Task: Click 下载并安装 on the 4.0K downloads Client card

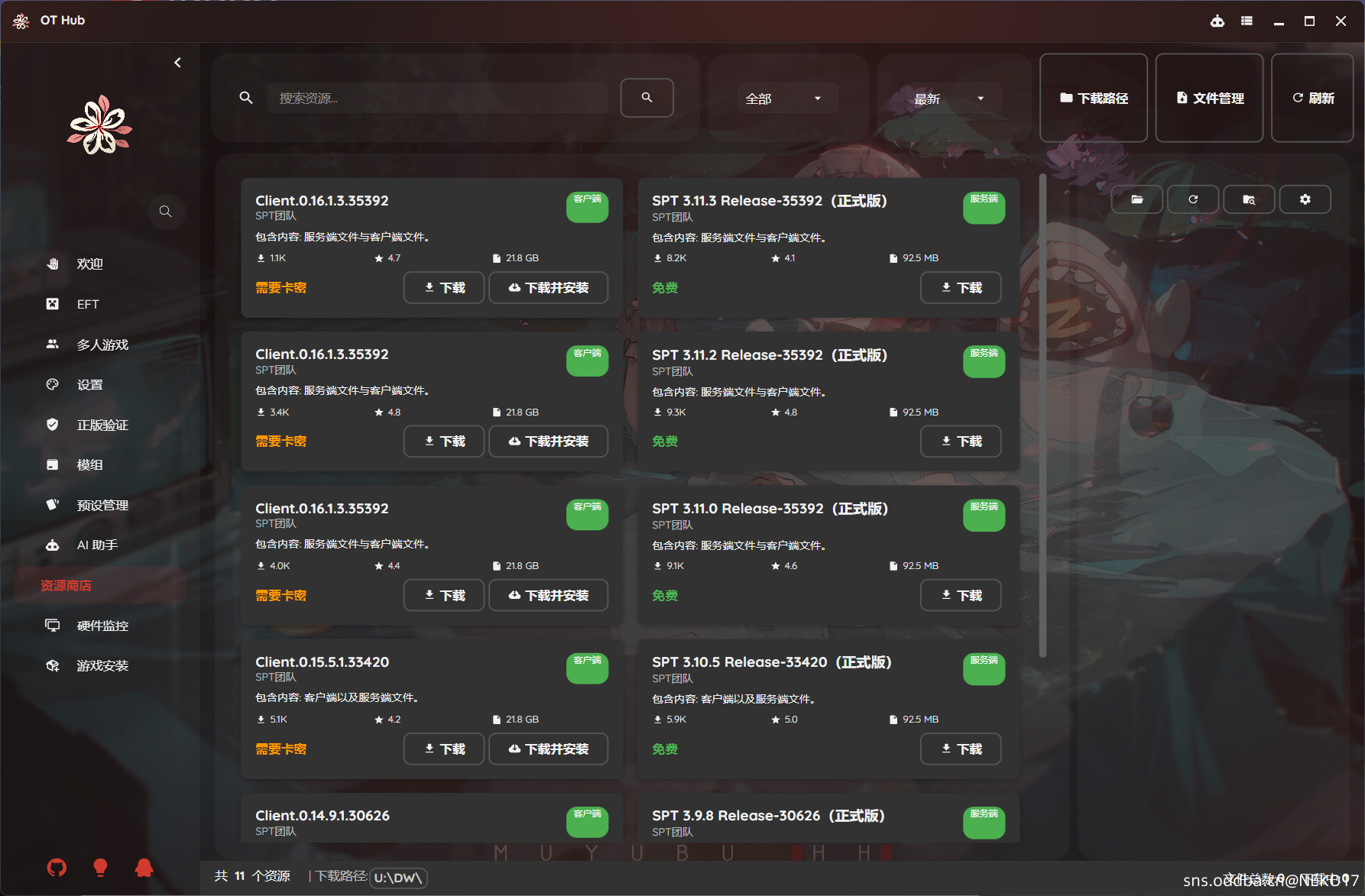Action: (549, 596)
